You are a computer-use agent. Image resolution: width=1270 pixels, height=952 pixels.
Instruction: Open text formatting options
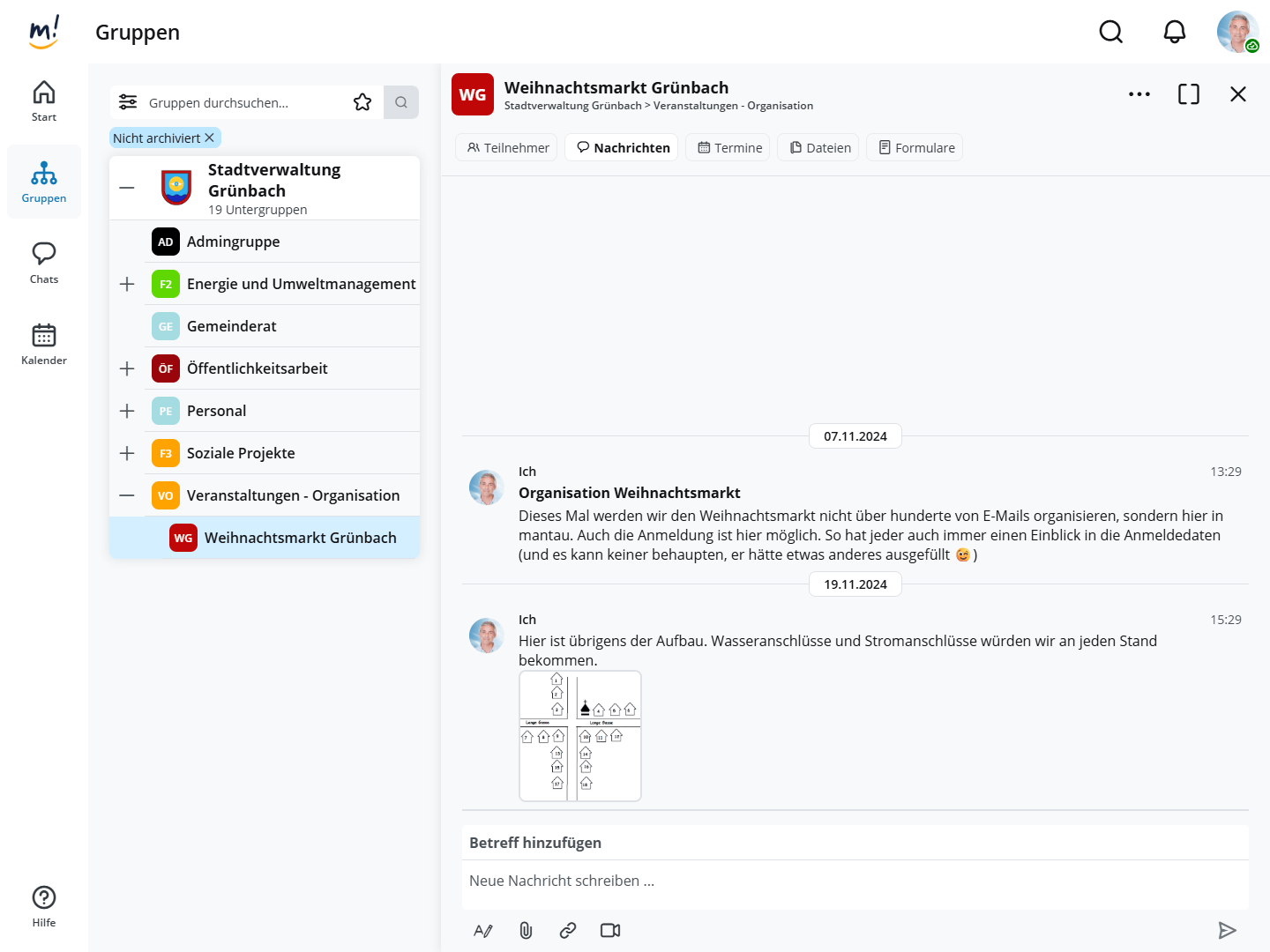point(483,930)
